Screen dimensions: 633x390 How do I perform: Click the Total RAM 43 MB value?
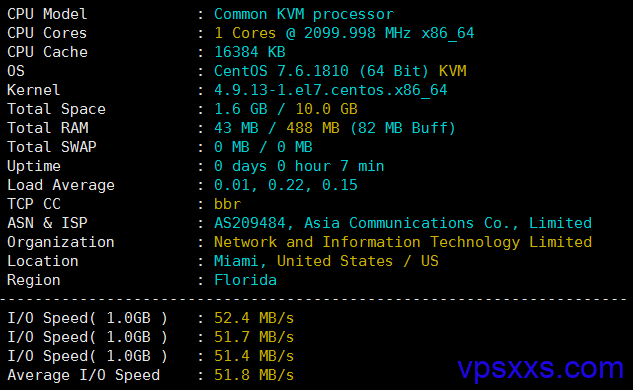point(236,128)
